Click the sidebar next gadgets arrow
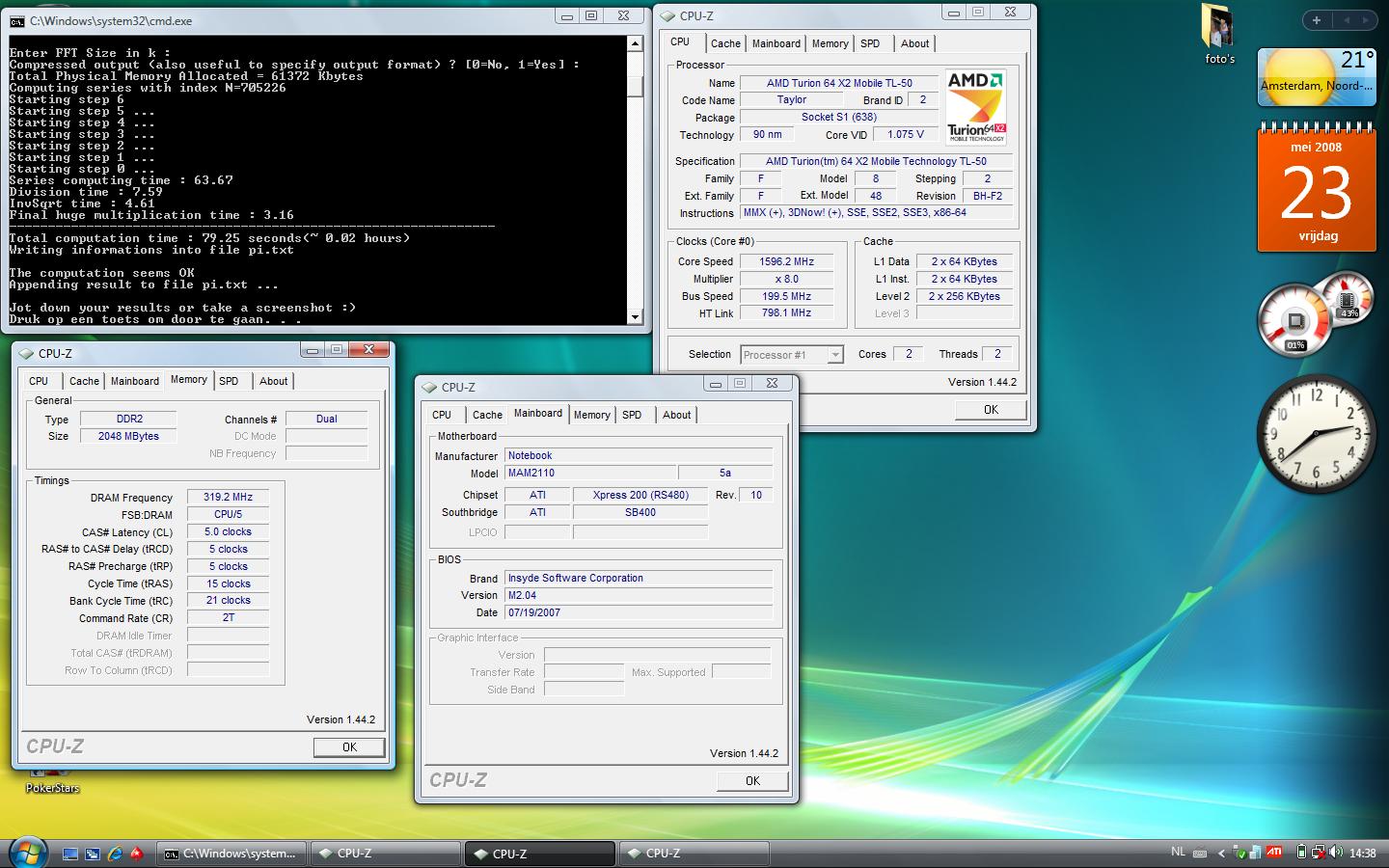 click(x=1367, y=19)
